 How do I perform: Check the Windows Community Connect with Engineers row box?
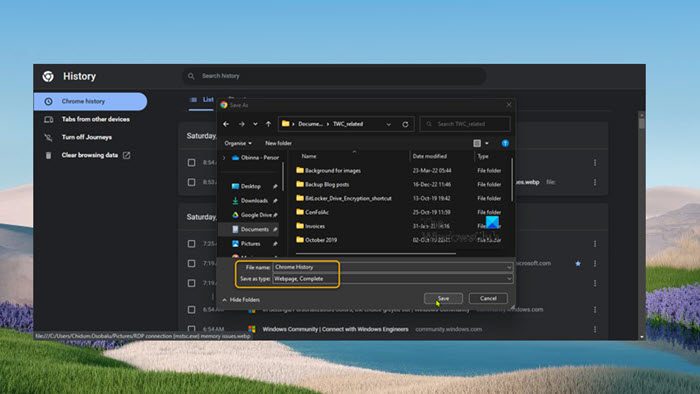pos(192,329)
